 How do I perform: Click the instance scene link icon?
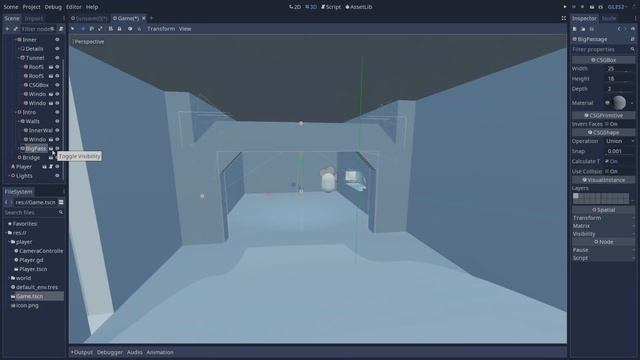[16, 29]
